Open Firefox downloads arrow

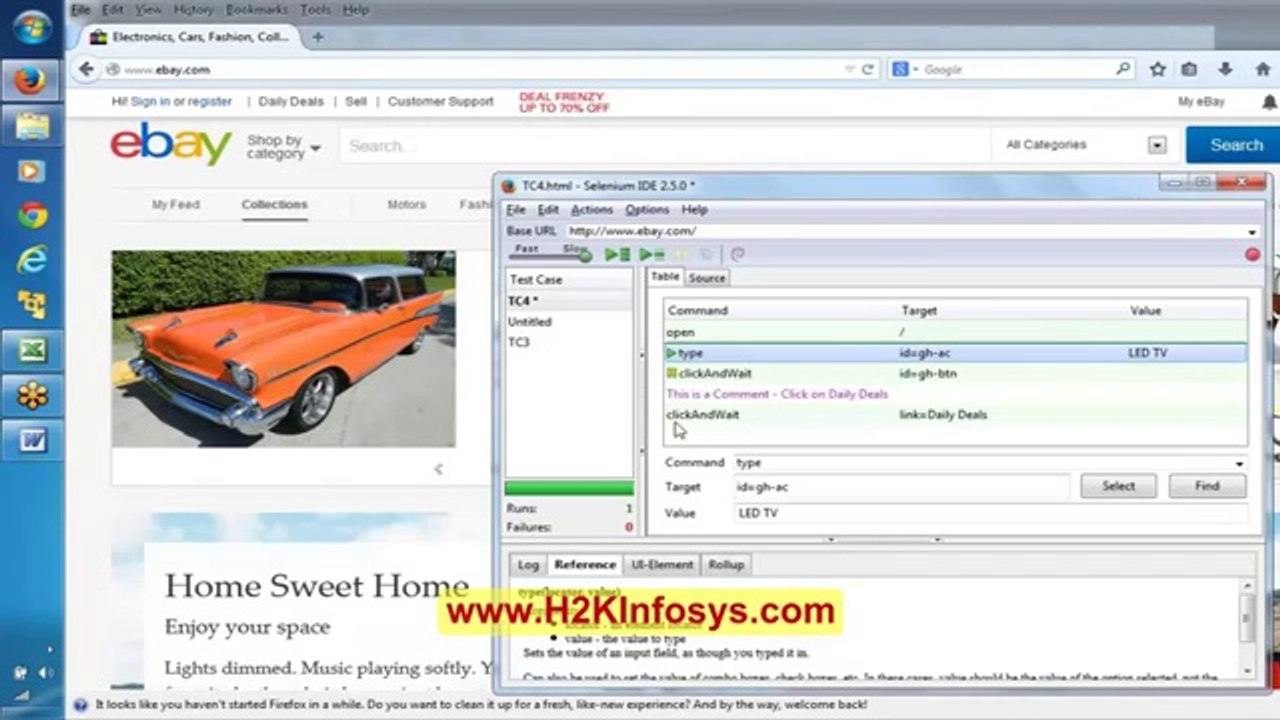[1225, 69]
